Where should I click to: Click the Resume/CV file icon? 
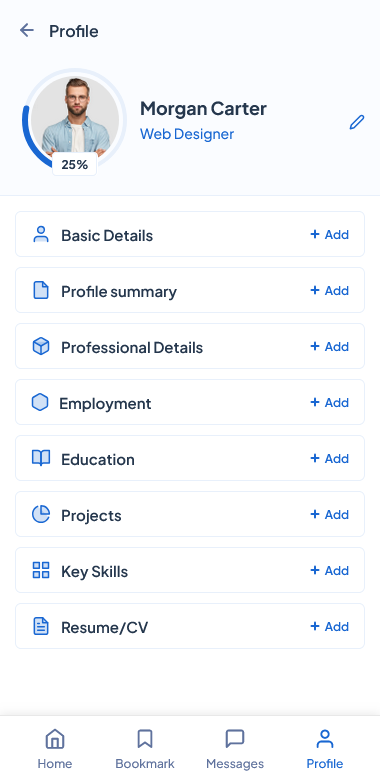click(41, 626)
